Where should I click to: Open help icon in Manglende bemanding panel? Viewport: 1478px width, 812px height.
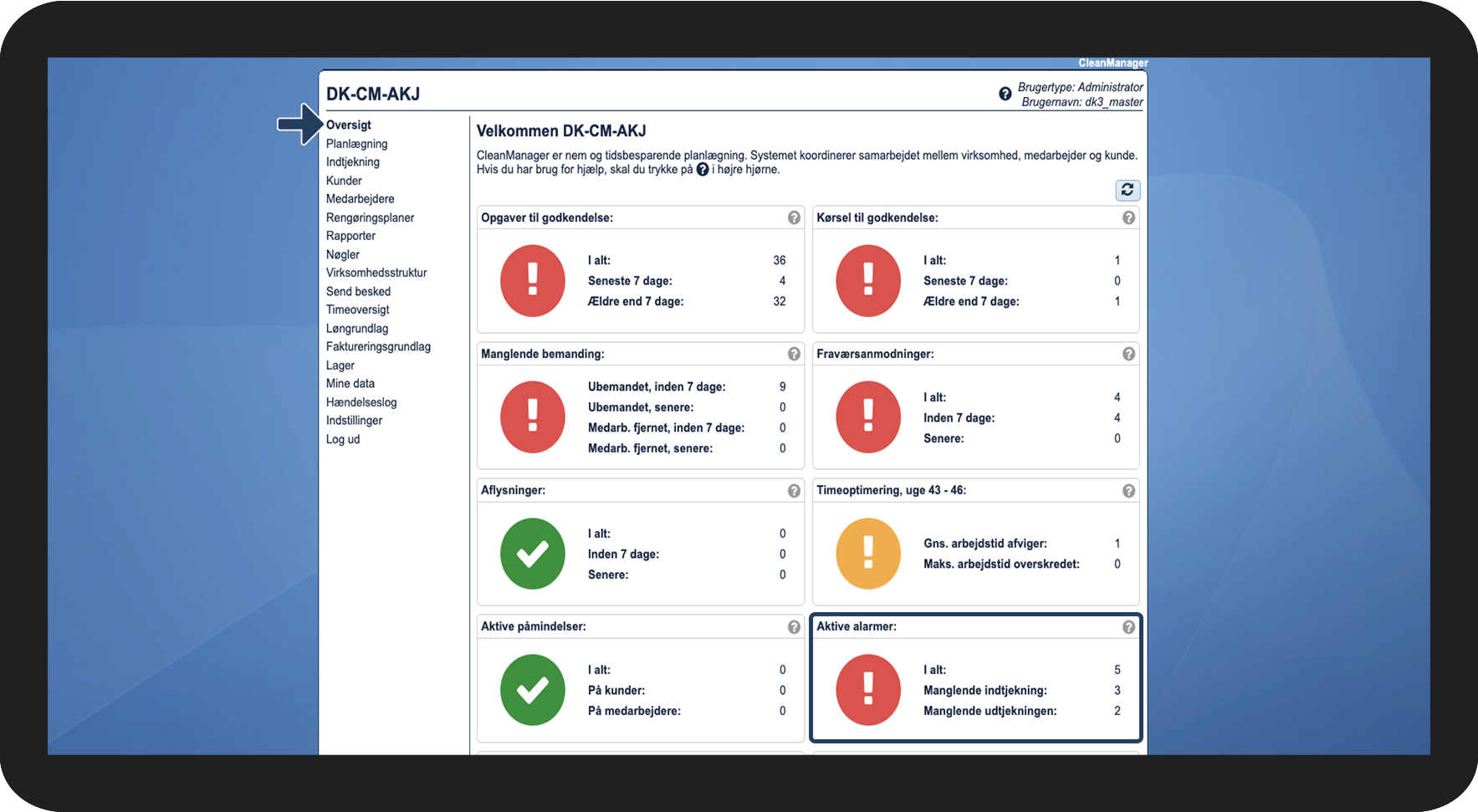coord(794,354)
